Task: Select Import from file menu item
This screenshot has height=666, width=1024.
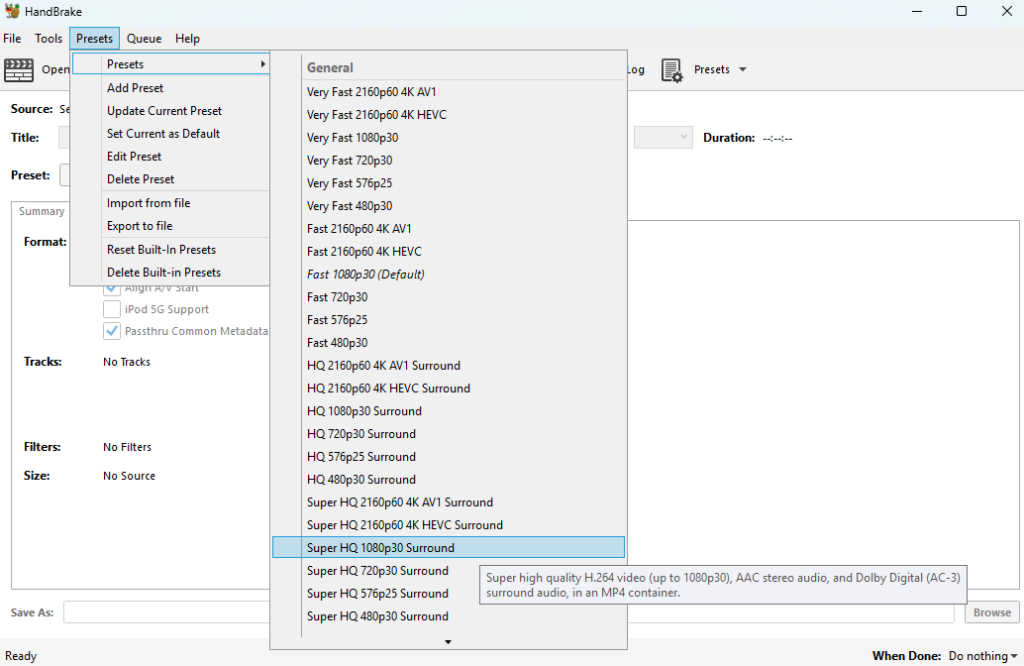Action: 148,203
